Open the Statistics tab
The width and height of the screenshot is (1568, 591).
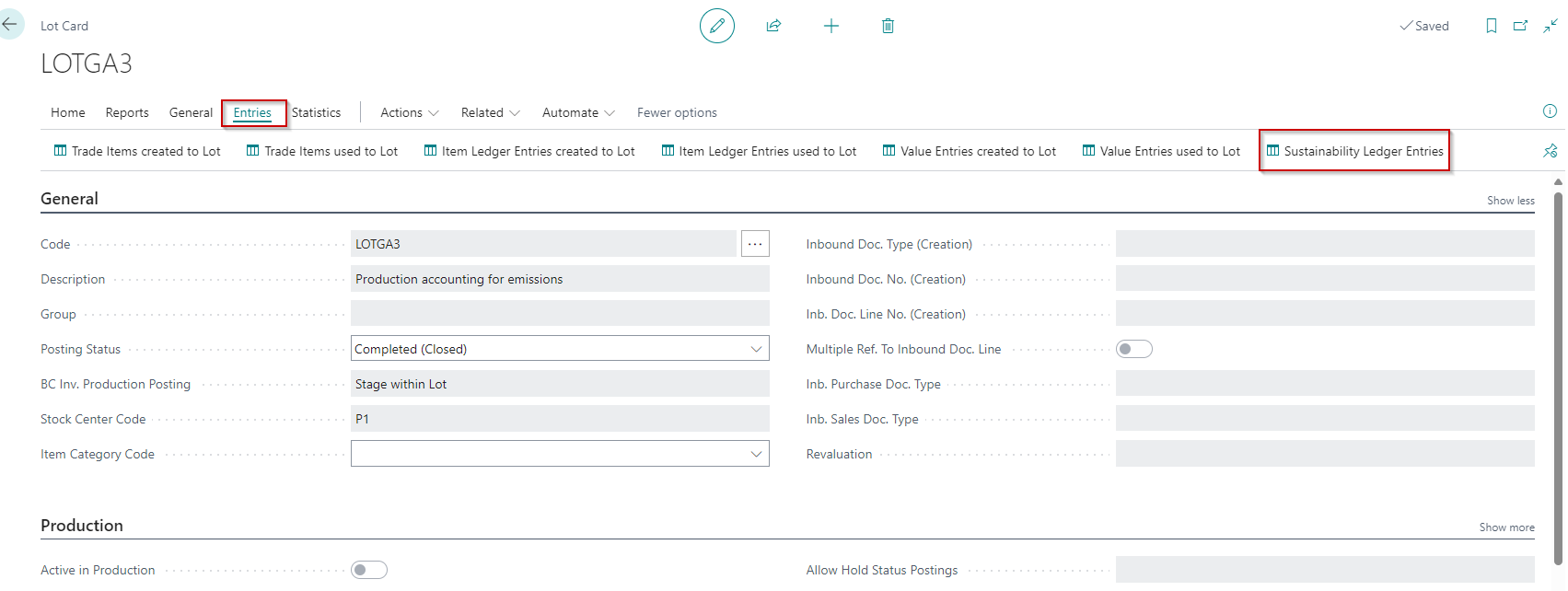(x=316, y=112)
